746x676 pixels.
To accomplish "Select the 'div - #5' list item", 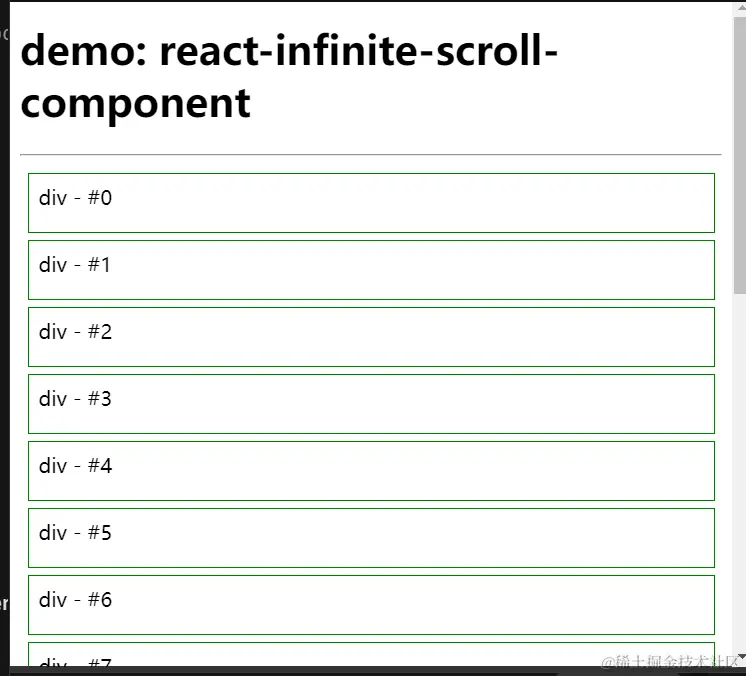I will tap(371, 538).
